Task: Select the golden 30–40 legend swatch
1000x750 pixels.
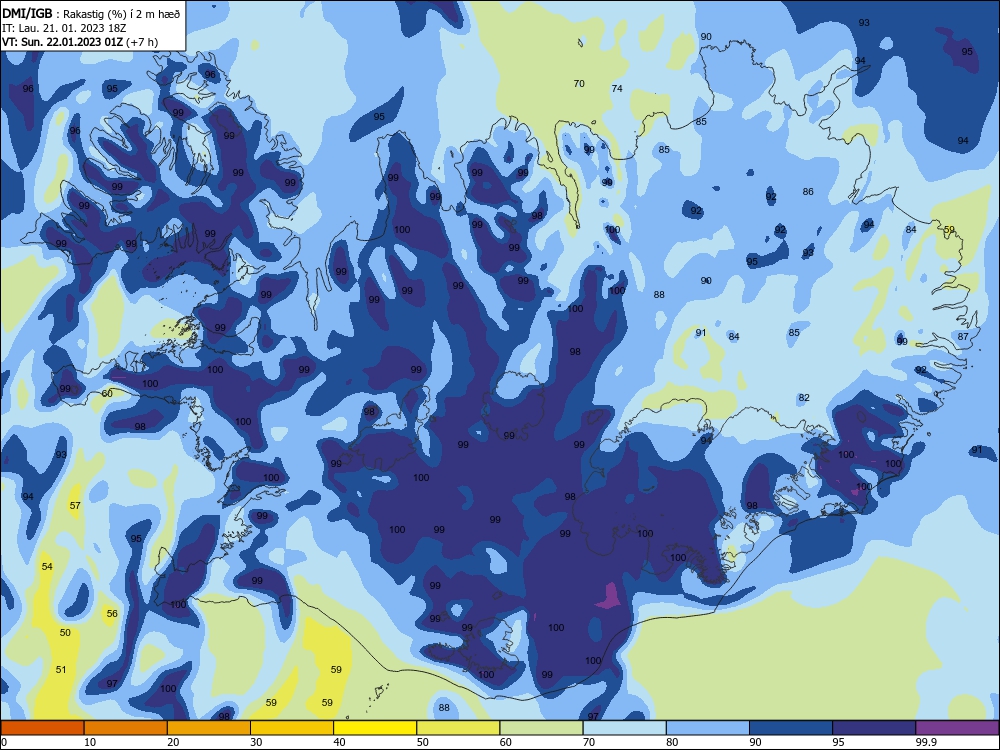Action: pos(292,728)
